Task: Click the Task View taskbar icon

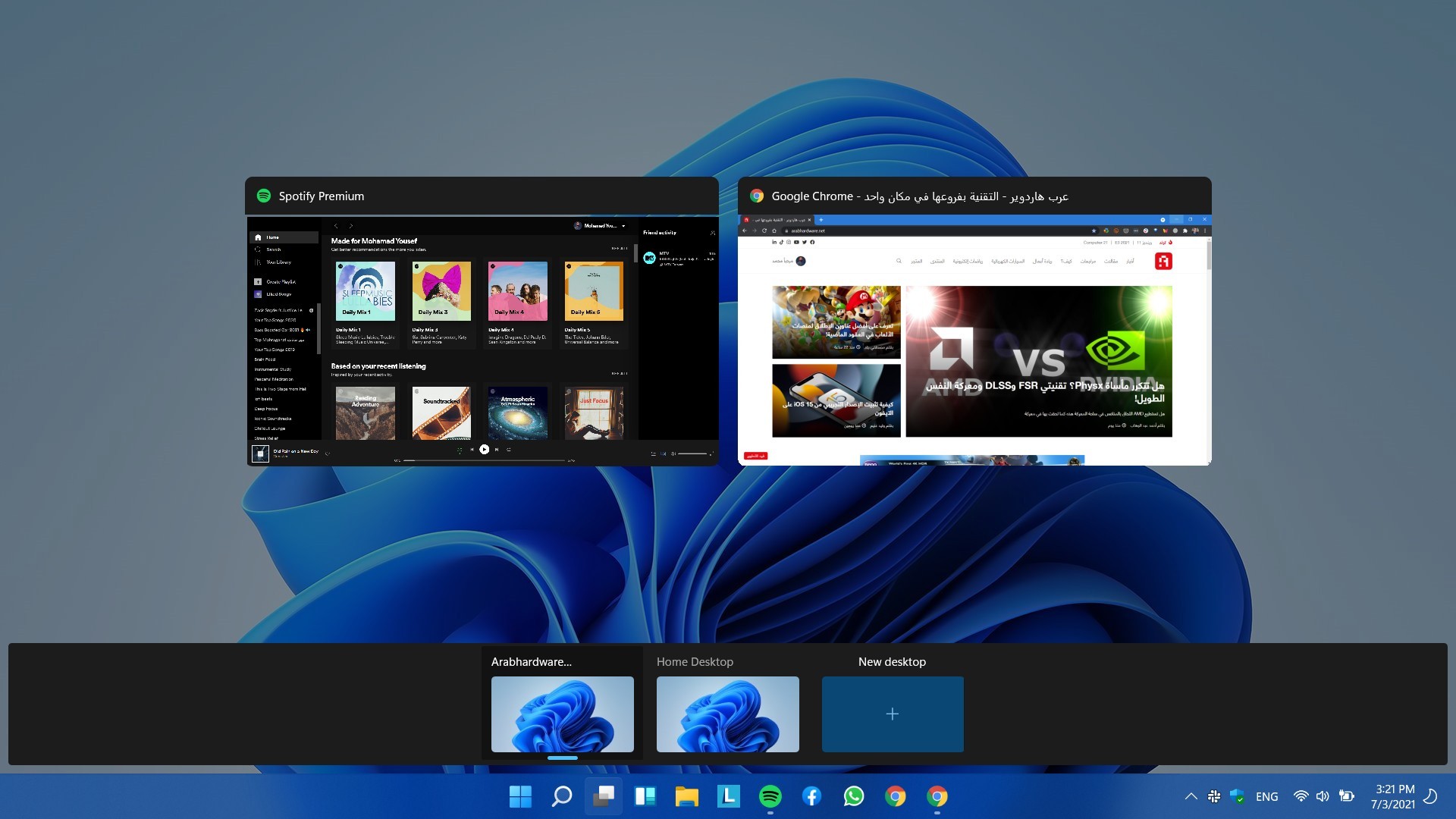Action: [604, 796]
